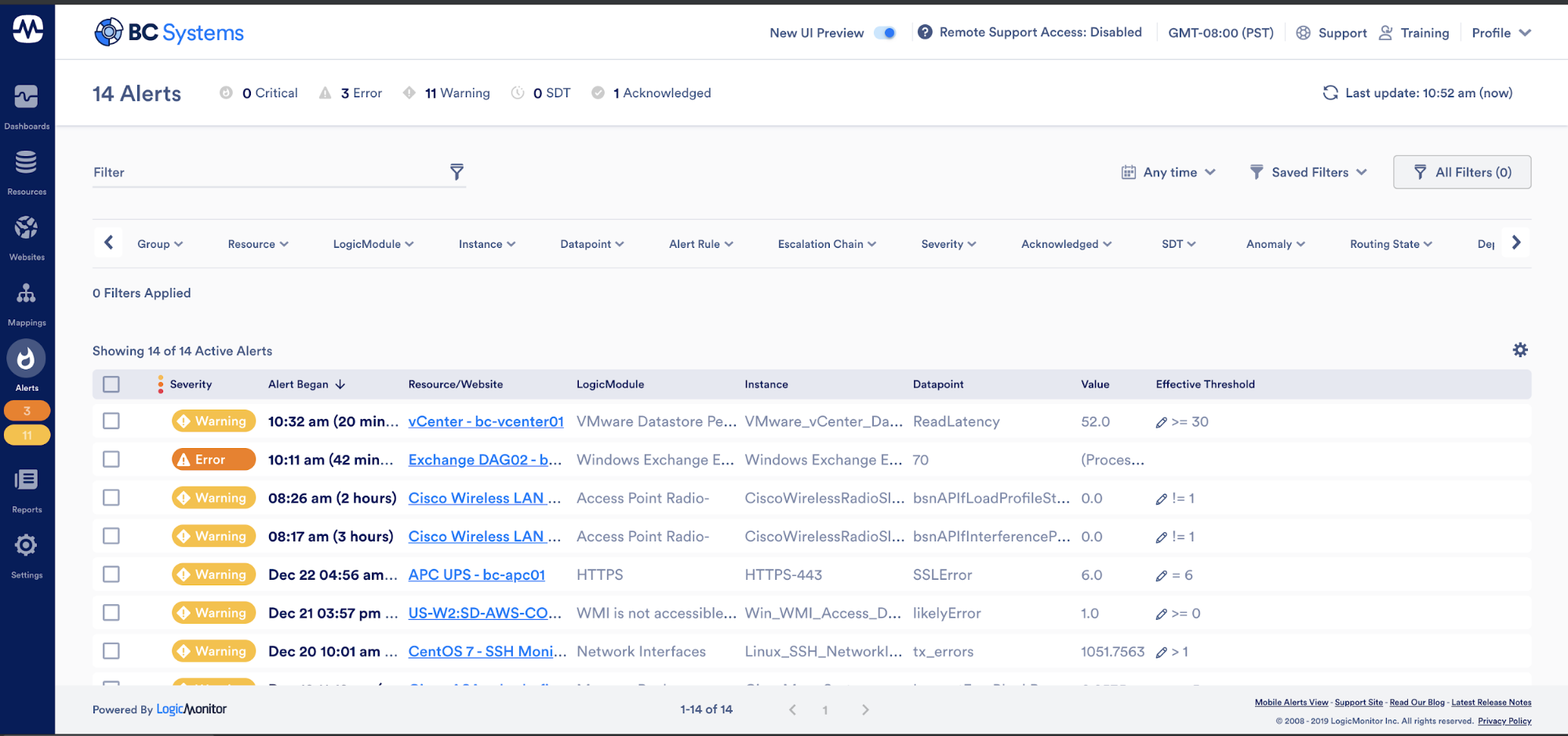1568x736 pixels.
Task: Select the Exchange DAG02 error row checkbox
Action: 111,459
